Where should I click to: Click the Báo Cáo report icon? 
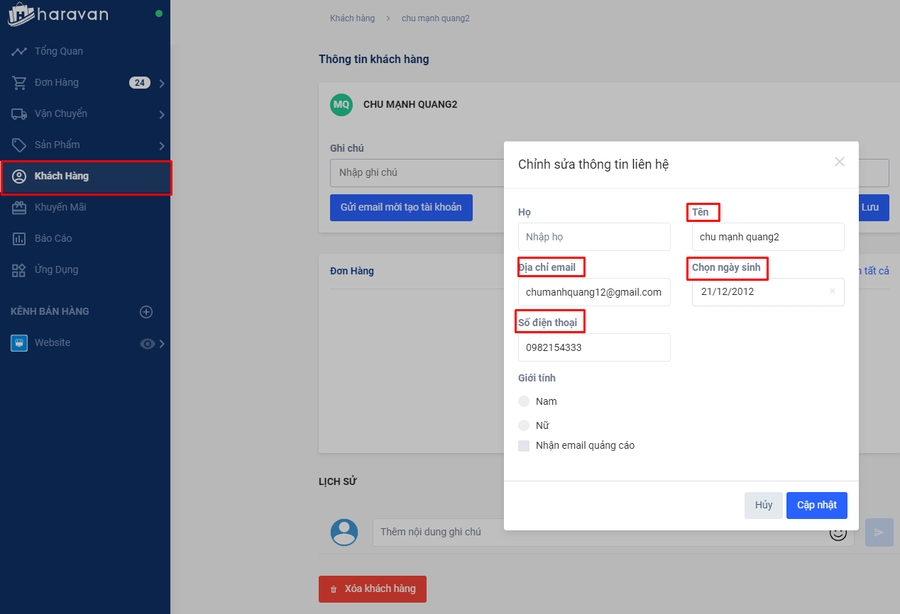point(19,239)
